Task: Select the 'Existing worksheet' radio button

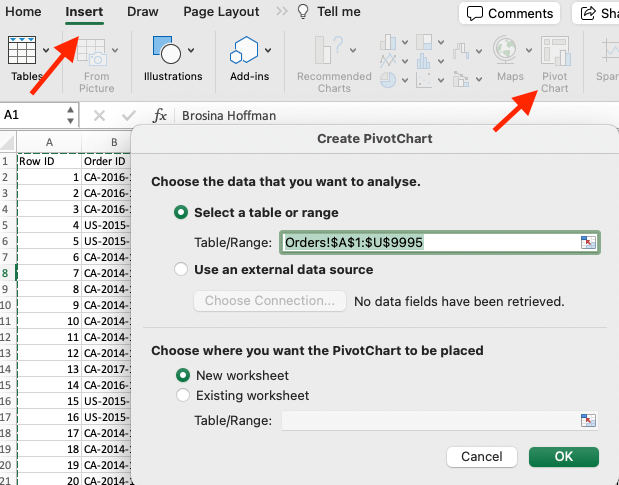Action: [x=182, y=395]
